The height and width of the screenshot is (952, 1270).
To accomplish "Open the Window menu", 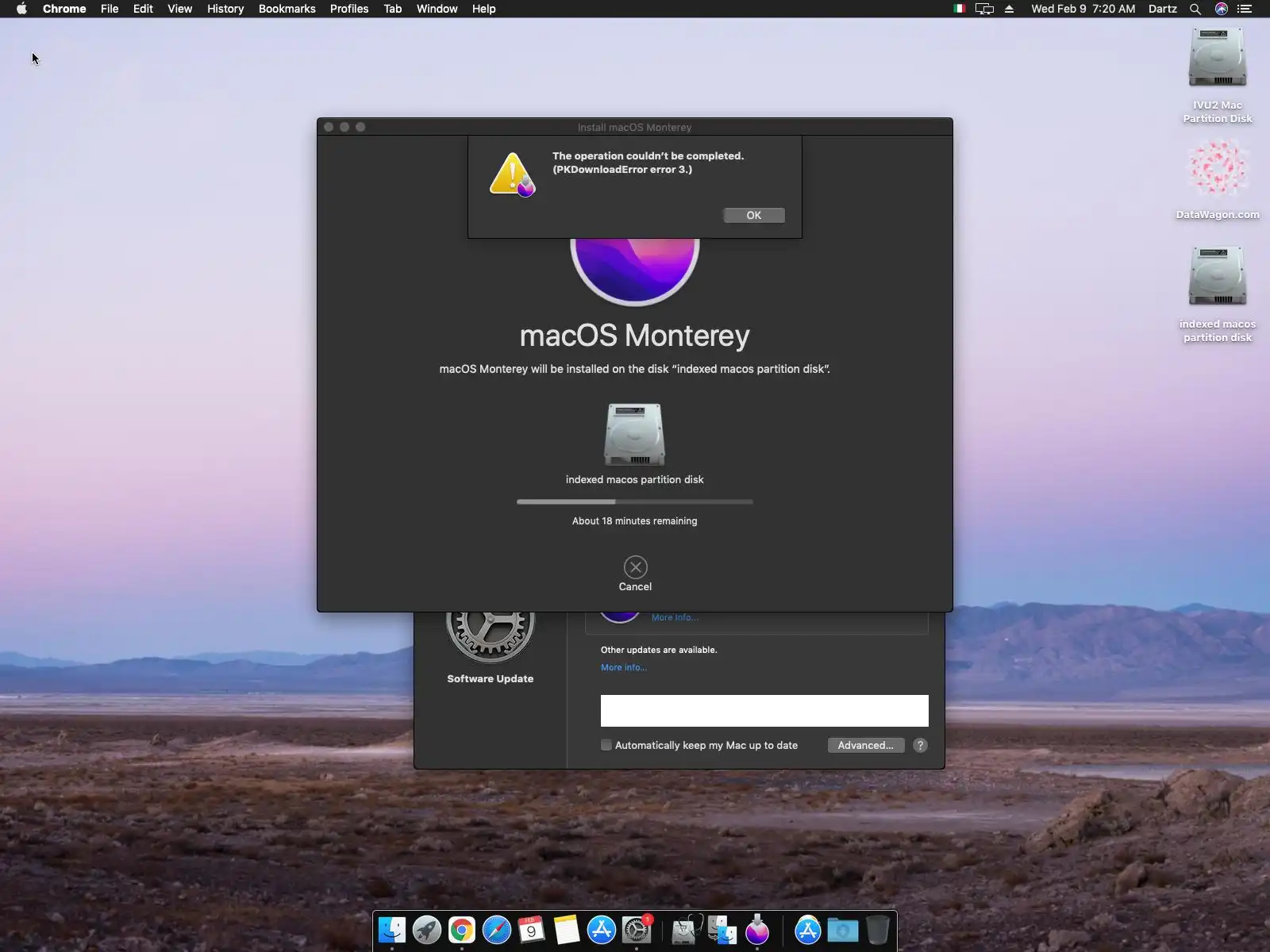I will [437, 9].
